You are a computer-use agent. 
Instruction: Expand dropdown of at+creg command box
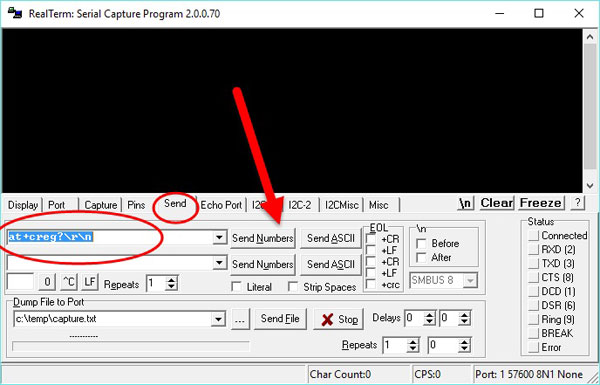tap(219, 238)
